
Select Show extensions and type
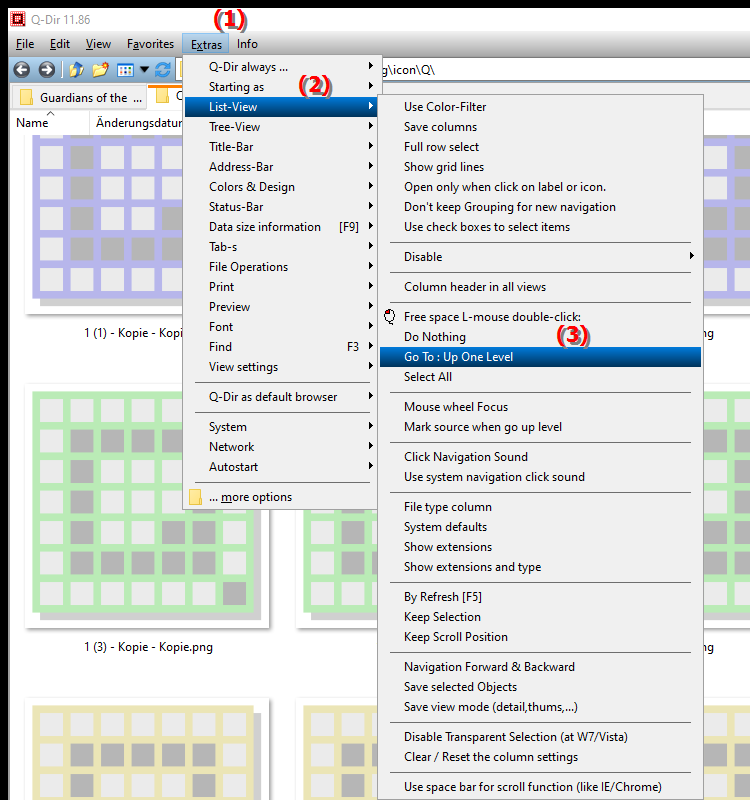[541, 567]
